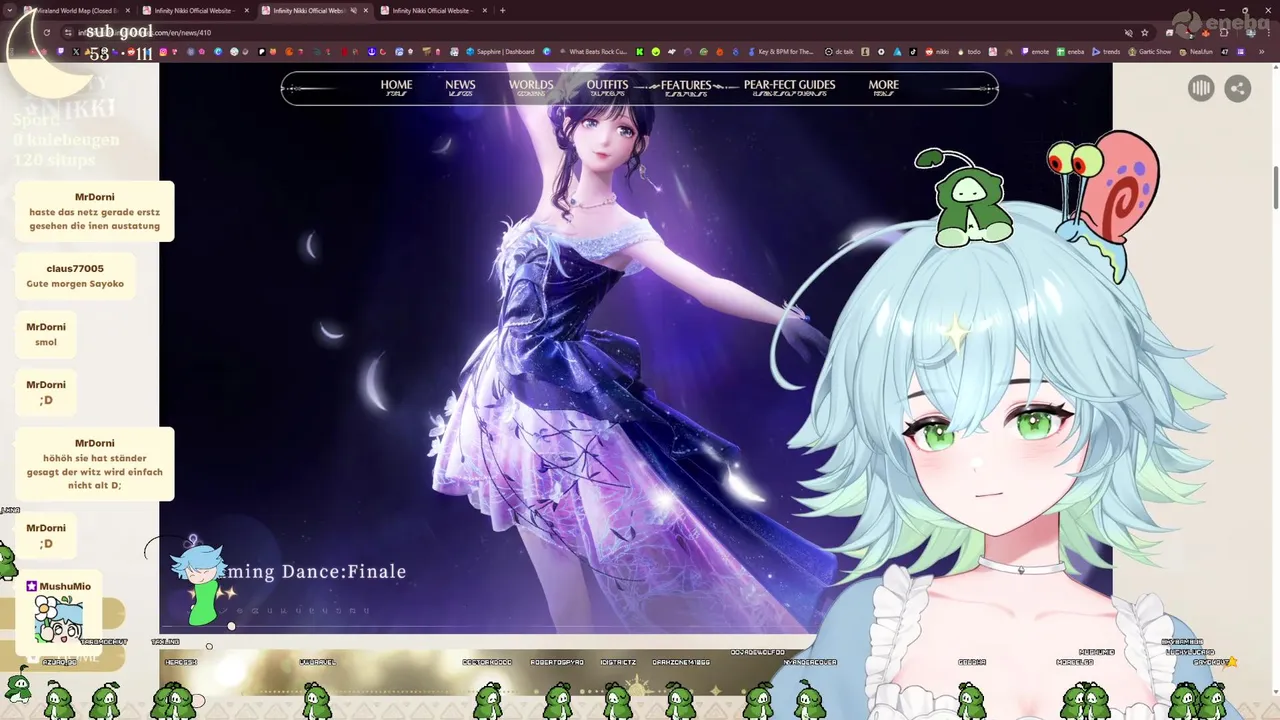Go to OUTFITS in the site navigation

coord(607,88)
